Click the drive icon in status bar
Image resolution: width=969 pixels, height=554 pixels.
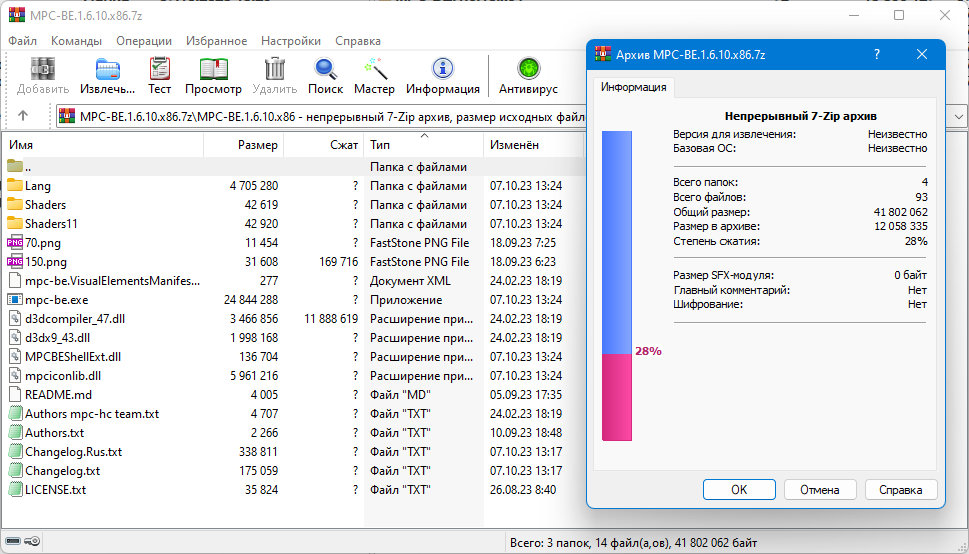click(13, 542)
